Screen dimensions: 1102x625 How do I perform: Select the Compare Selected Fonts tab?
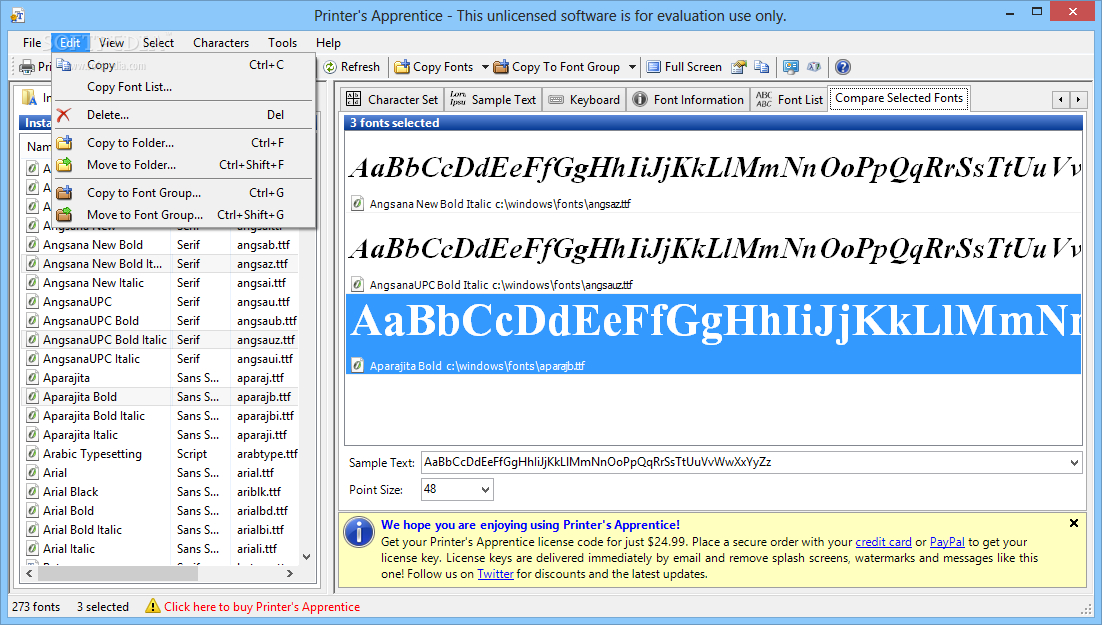(x=899, y=98)
